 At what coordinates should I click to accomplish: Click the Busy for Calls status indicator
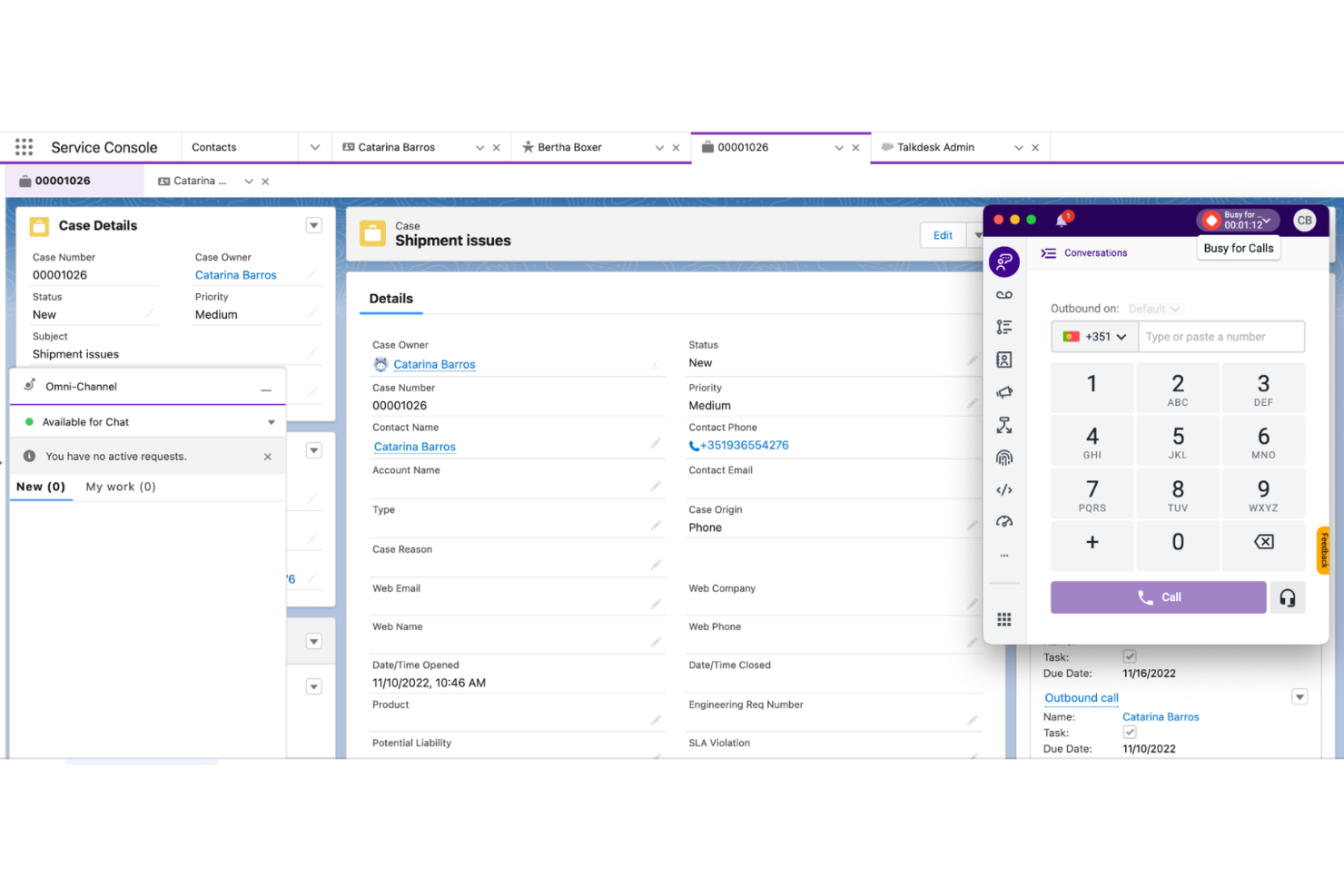1238,220
